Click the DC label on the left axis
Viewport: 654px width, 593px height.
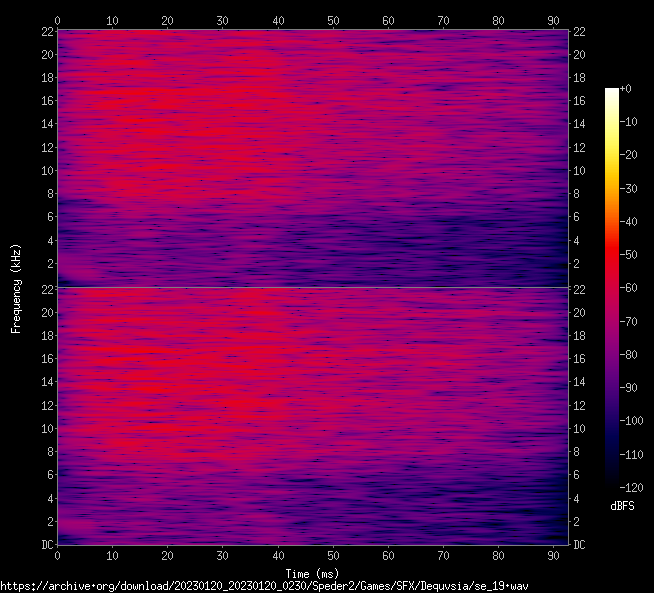pos(46,544)
